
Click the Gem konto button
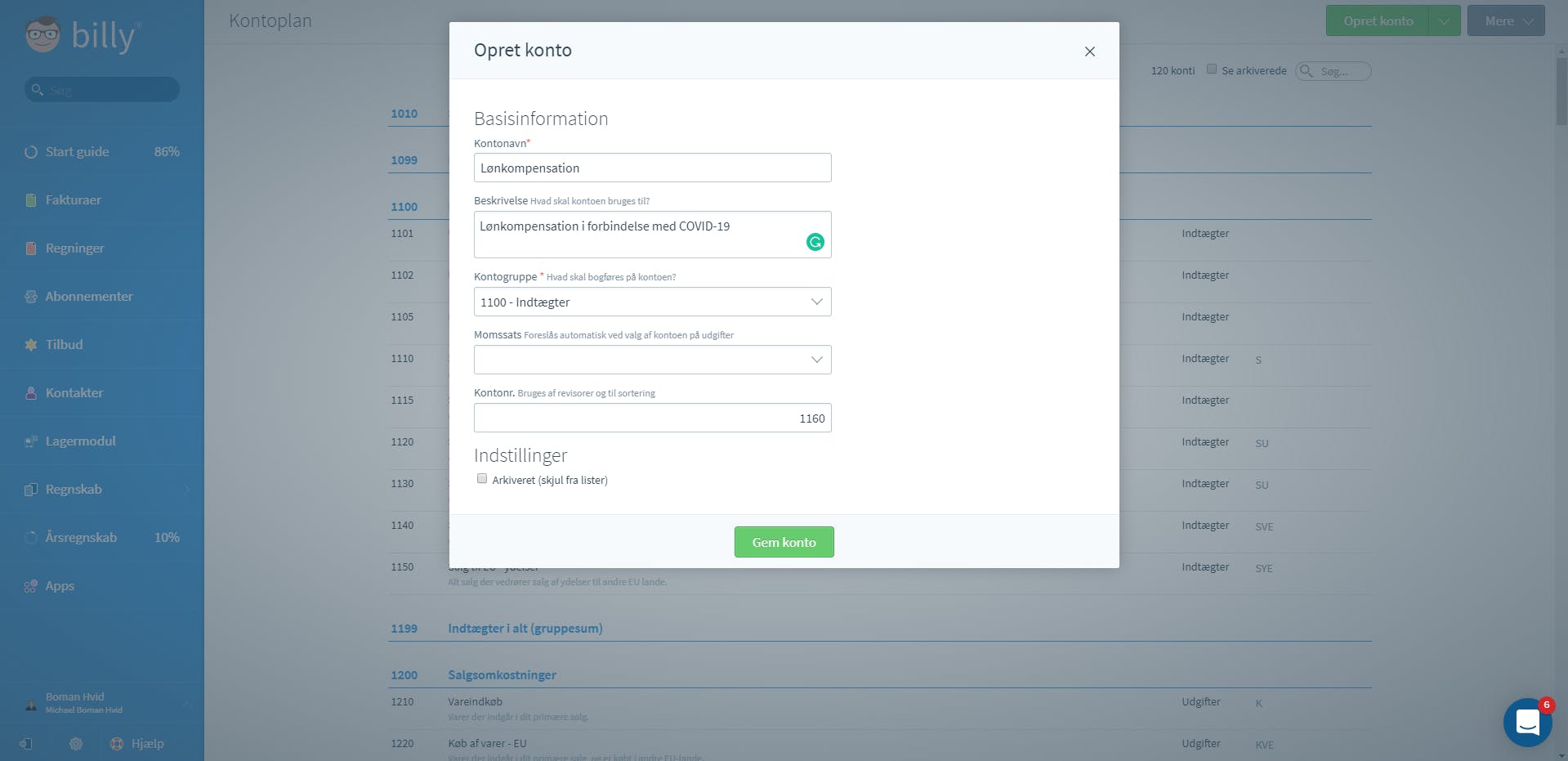click(784, 542)
